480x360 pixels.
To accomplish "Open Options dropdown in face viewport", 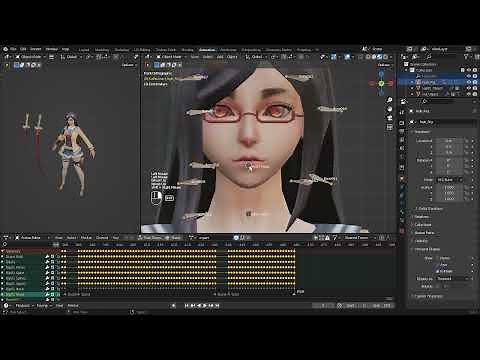I will pyautogui.click(x=384, y=65).
